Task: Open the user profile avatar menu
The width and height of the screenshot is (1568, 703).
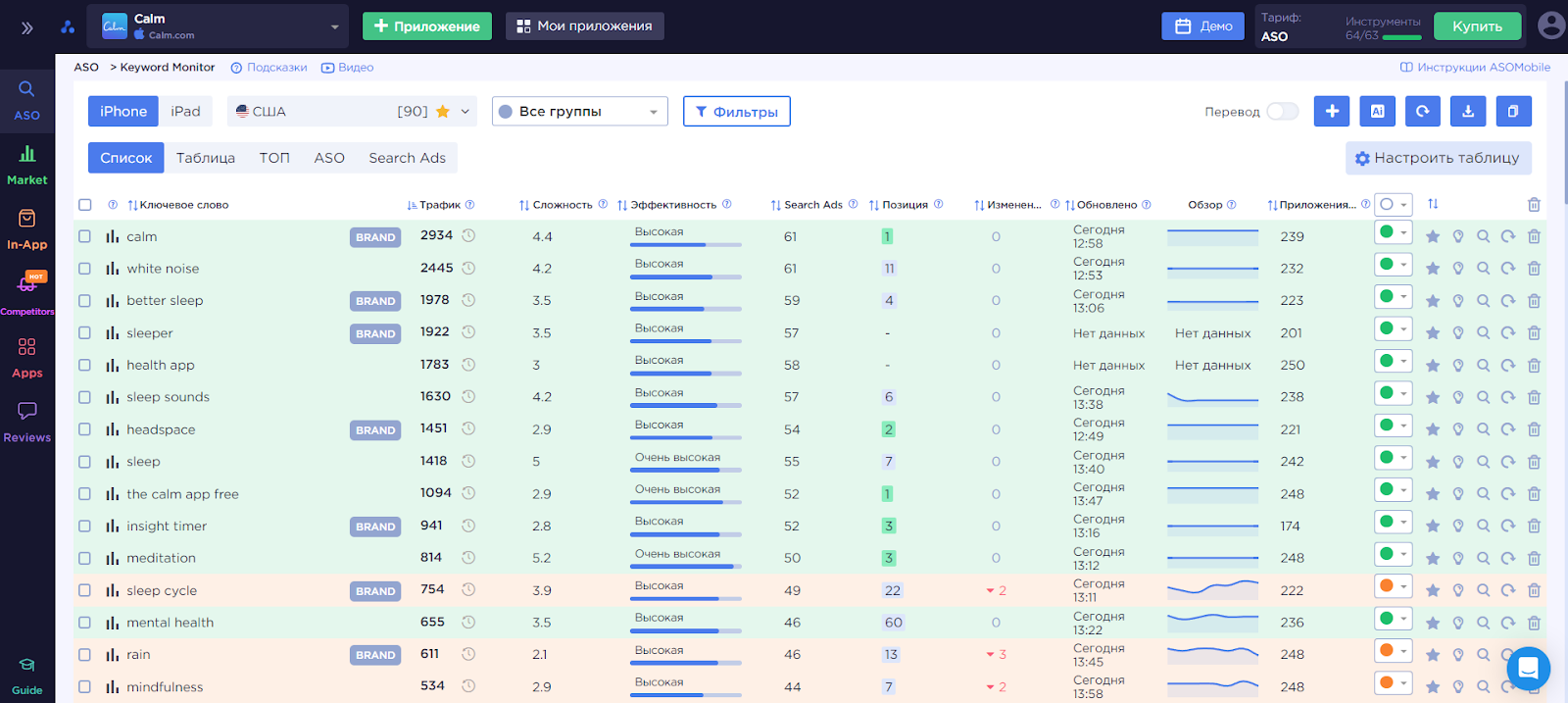Action: [1551, 25]
